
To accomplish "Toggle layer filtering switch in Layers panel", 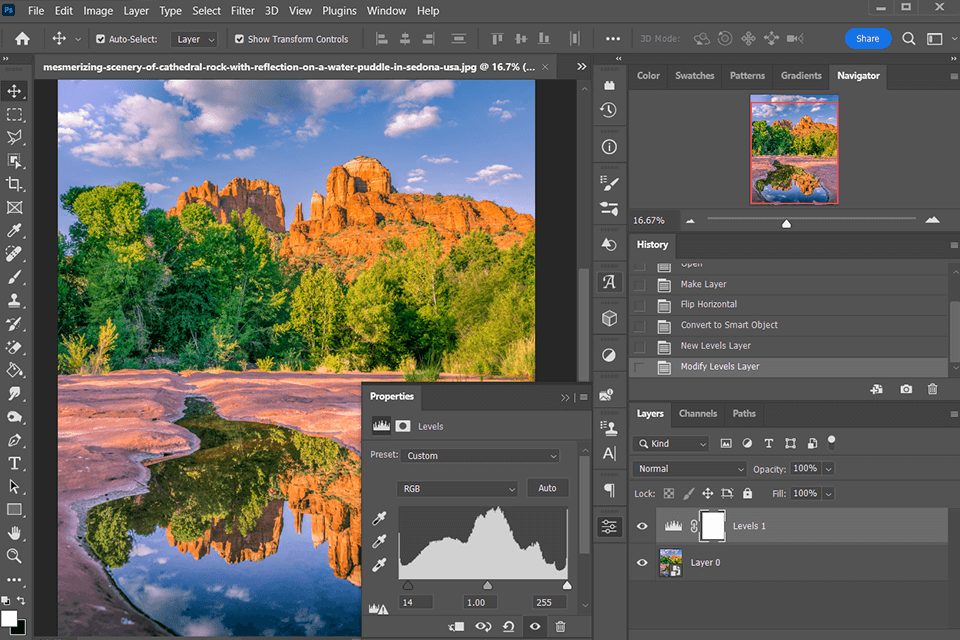I will [831, 442].
